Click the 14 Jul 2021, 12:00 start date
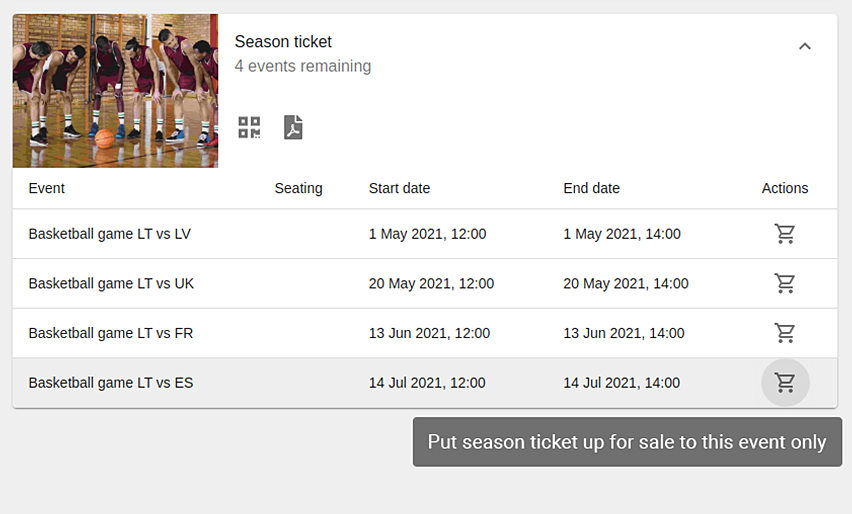 [427, 383]
